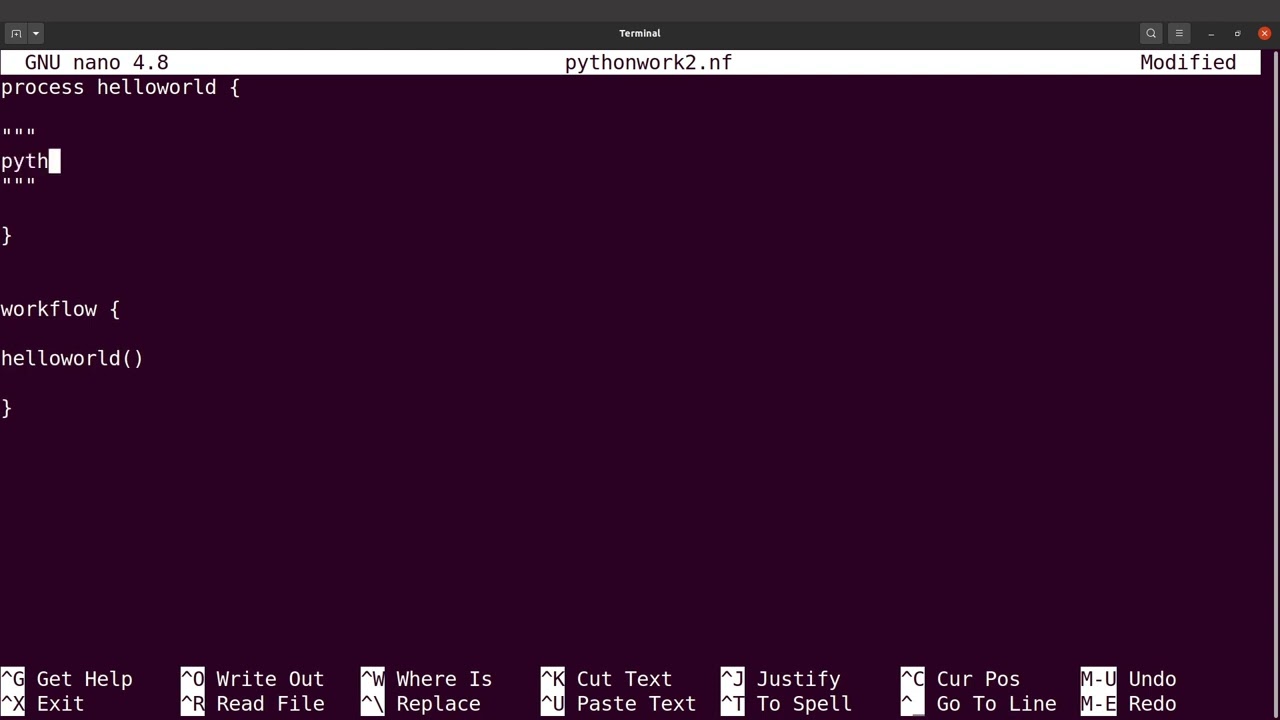
Task: Click the 'helloworld()' call line
Action: point(72,358)
